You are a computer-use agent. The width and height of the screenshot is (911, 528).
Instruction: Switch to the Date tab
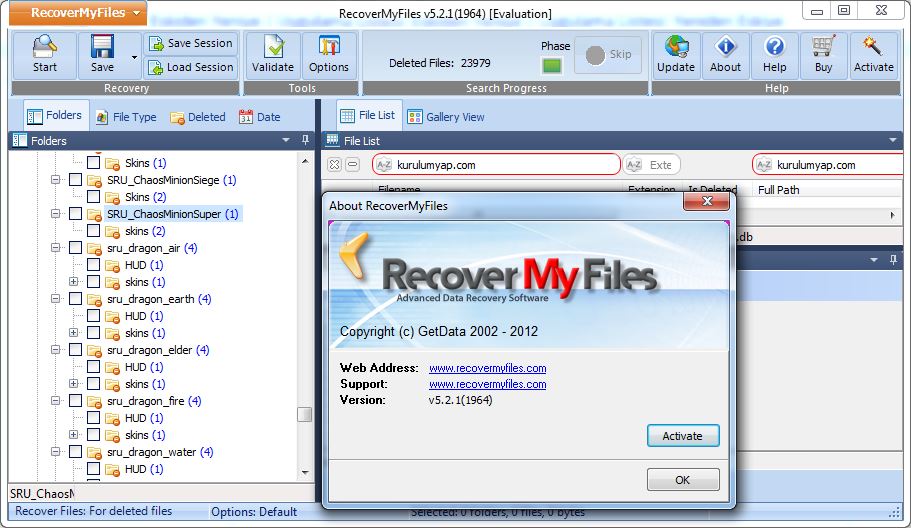tap(260, 117)
